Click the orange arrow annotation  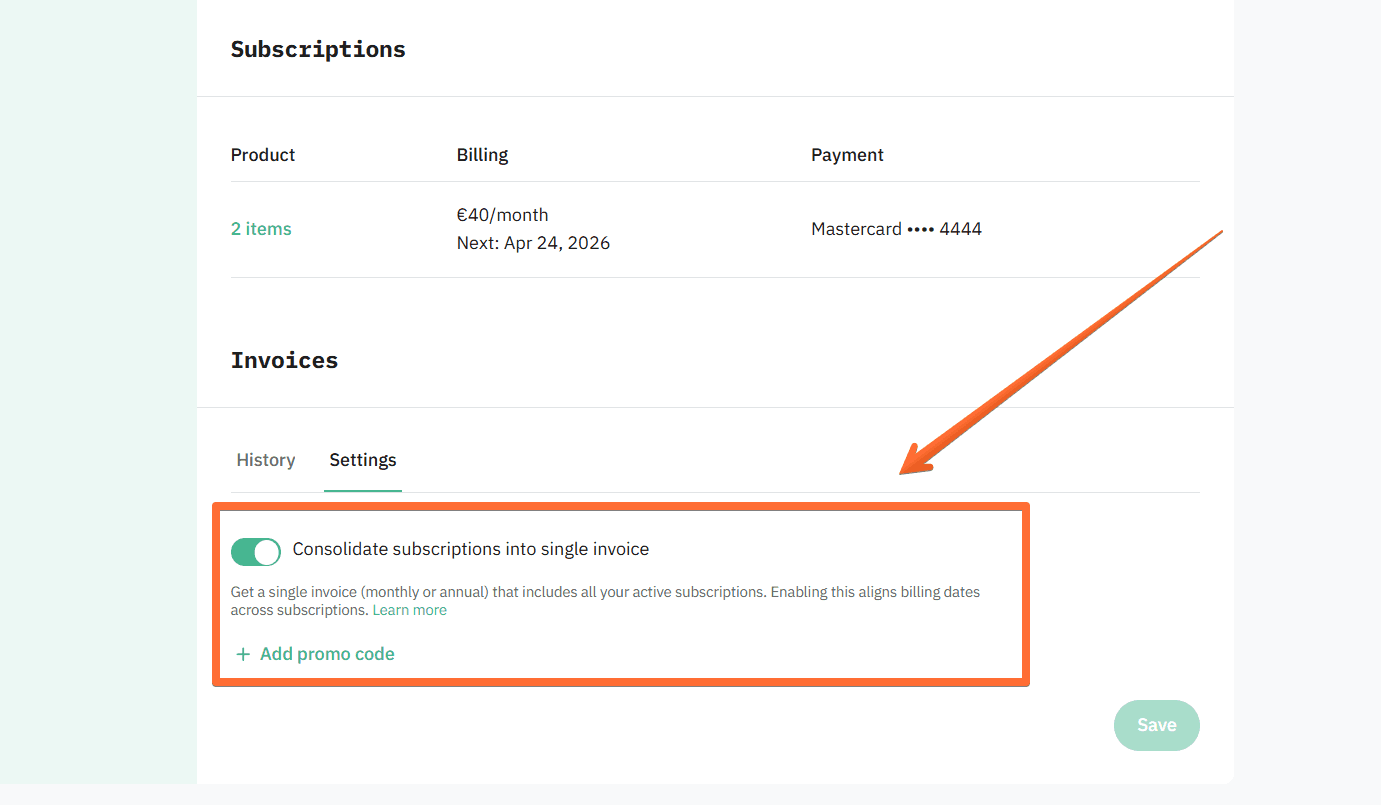pyautogui.click(x=1060, y=351)
